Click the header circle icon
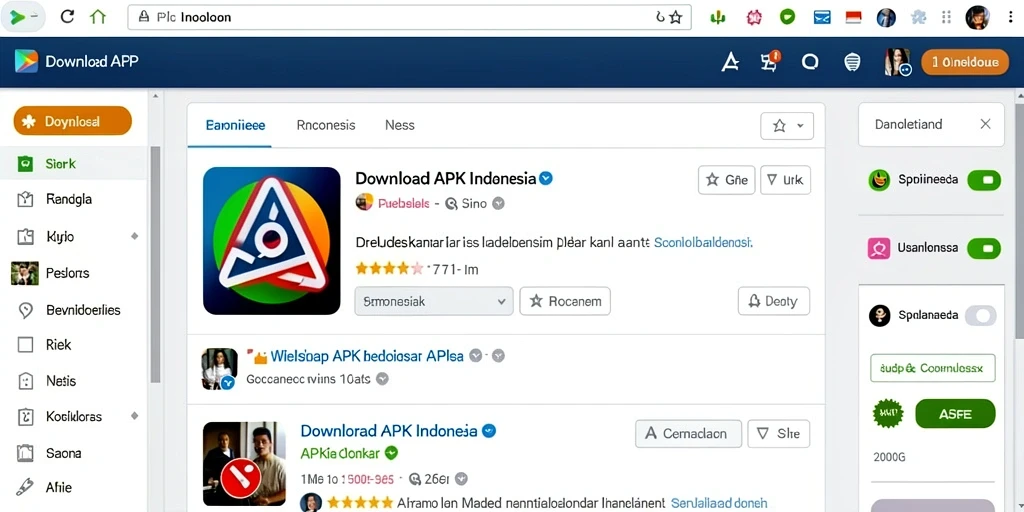 (810, 62)
